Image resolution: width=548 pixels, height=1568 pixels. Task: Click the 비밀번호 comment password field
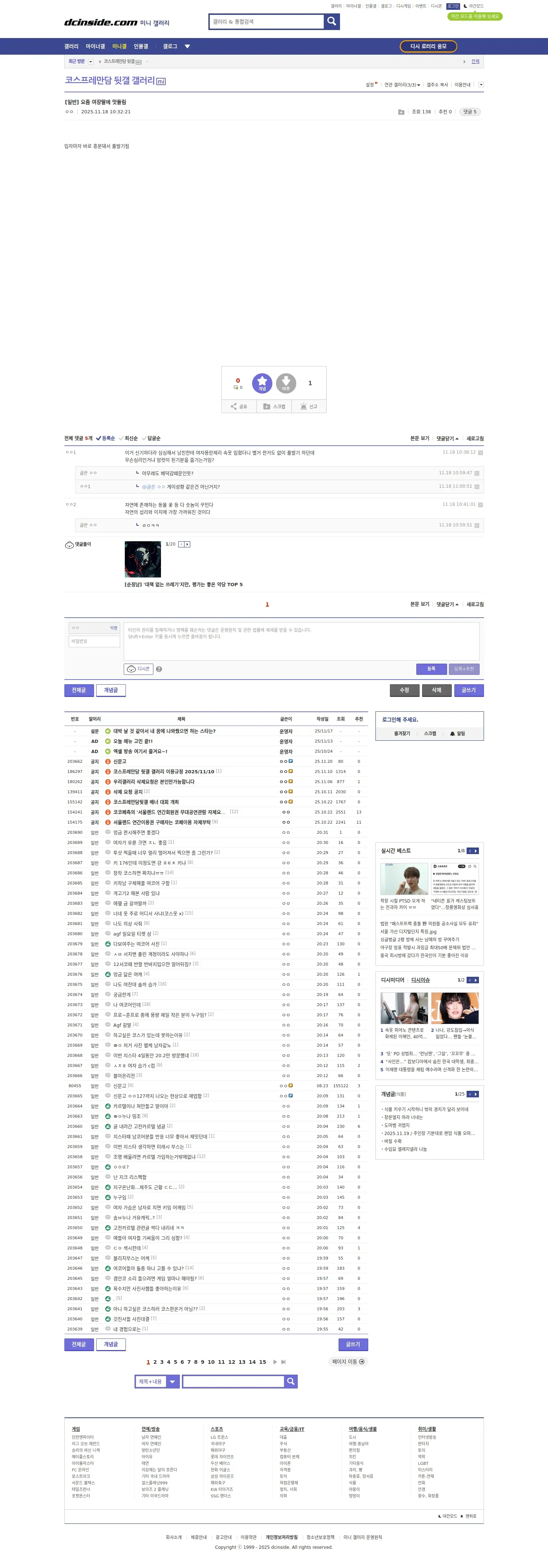pos(94,642)
